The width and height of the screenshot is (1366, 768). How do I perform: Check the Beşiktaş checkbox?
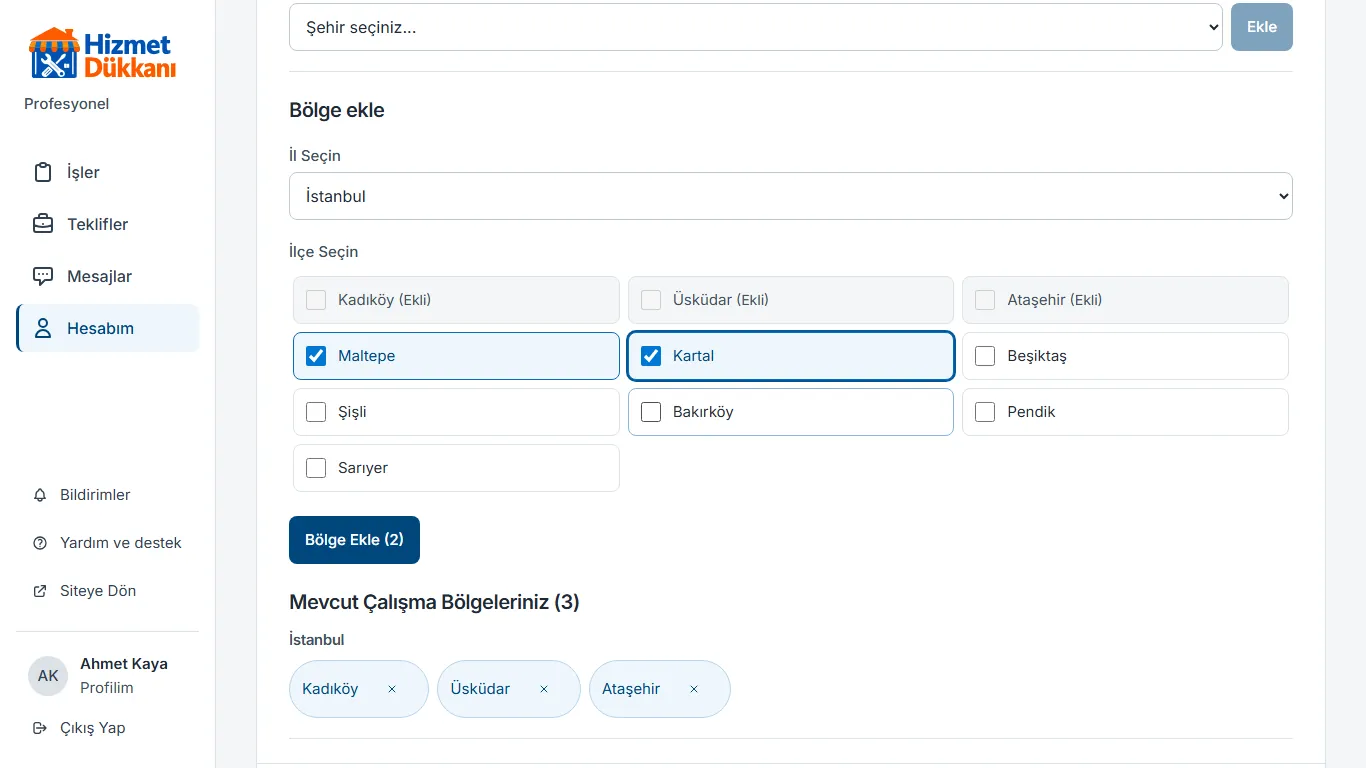point(985,356)
